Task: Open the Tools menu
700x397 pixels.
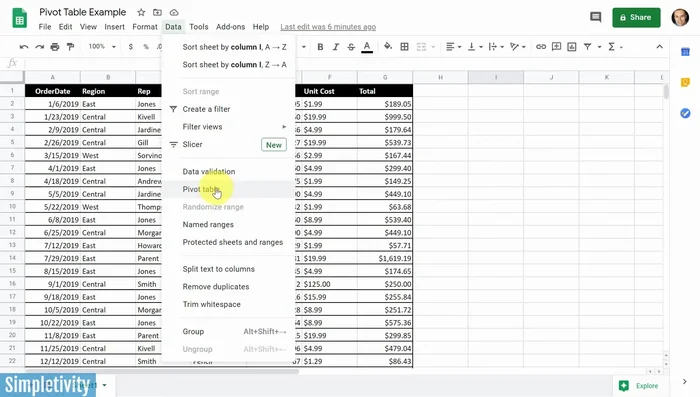Action: click(x=199, y=27)
